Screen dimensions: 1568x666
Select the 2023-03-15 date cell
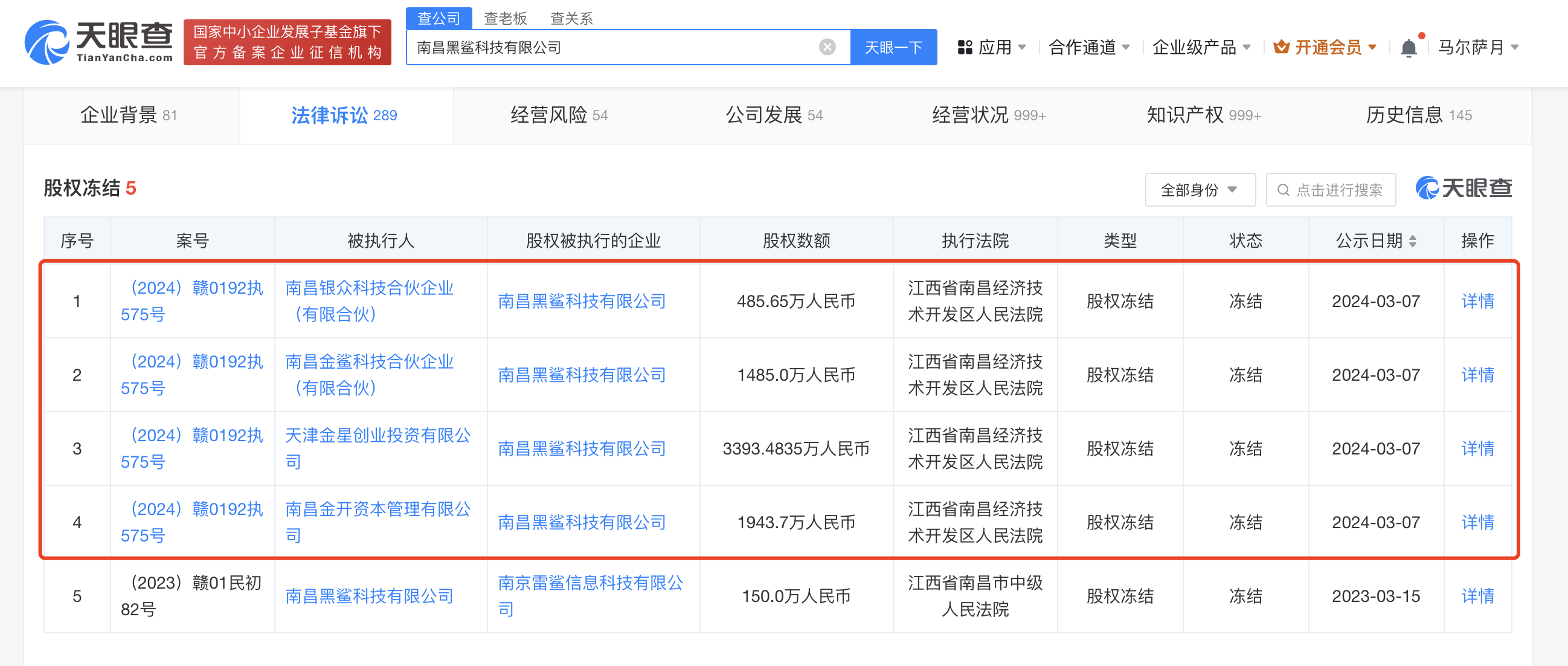tap(1376, 596)
